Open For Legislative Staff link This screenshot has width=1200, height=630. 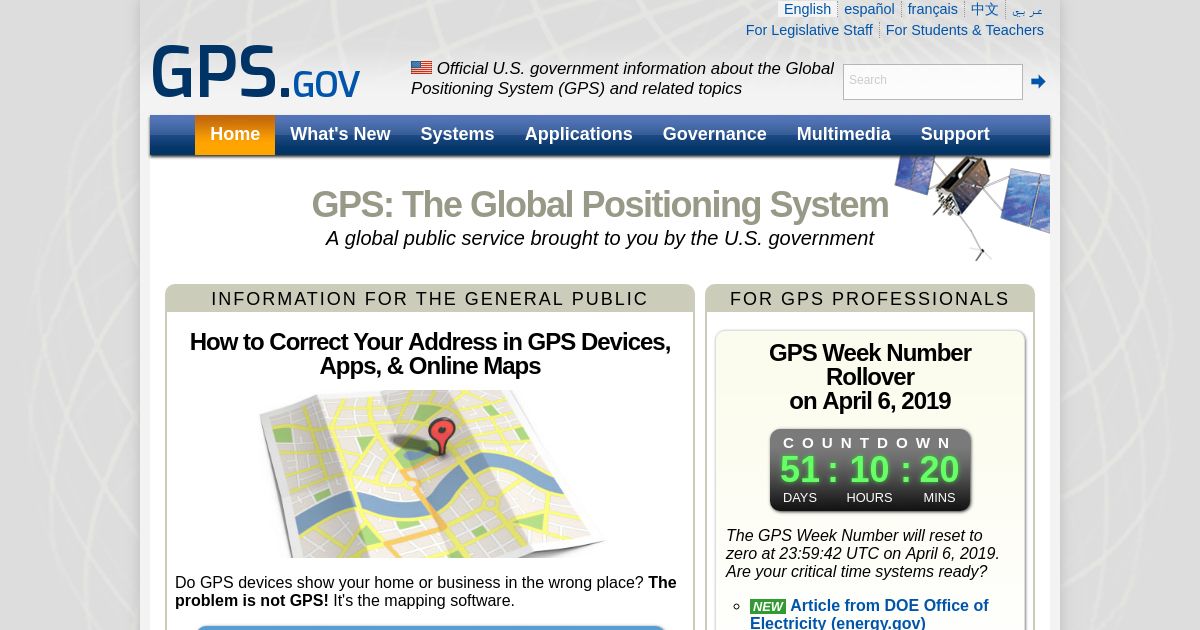(809, 30)
